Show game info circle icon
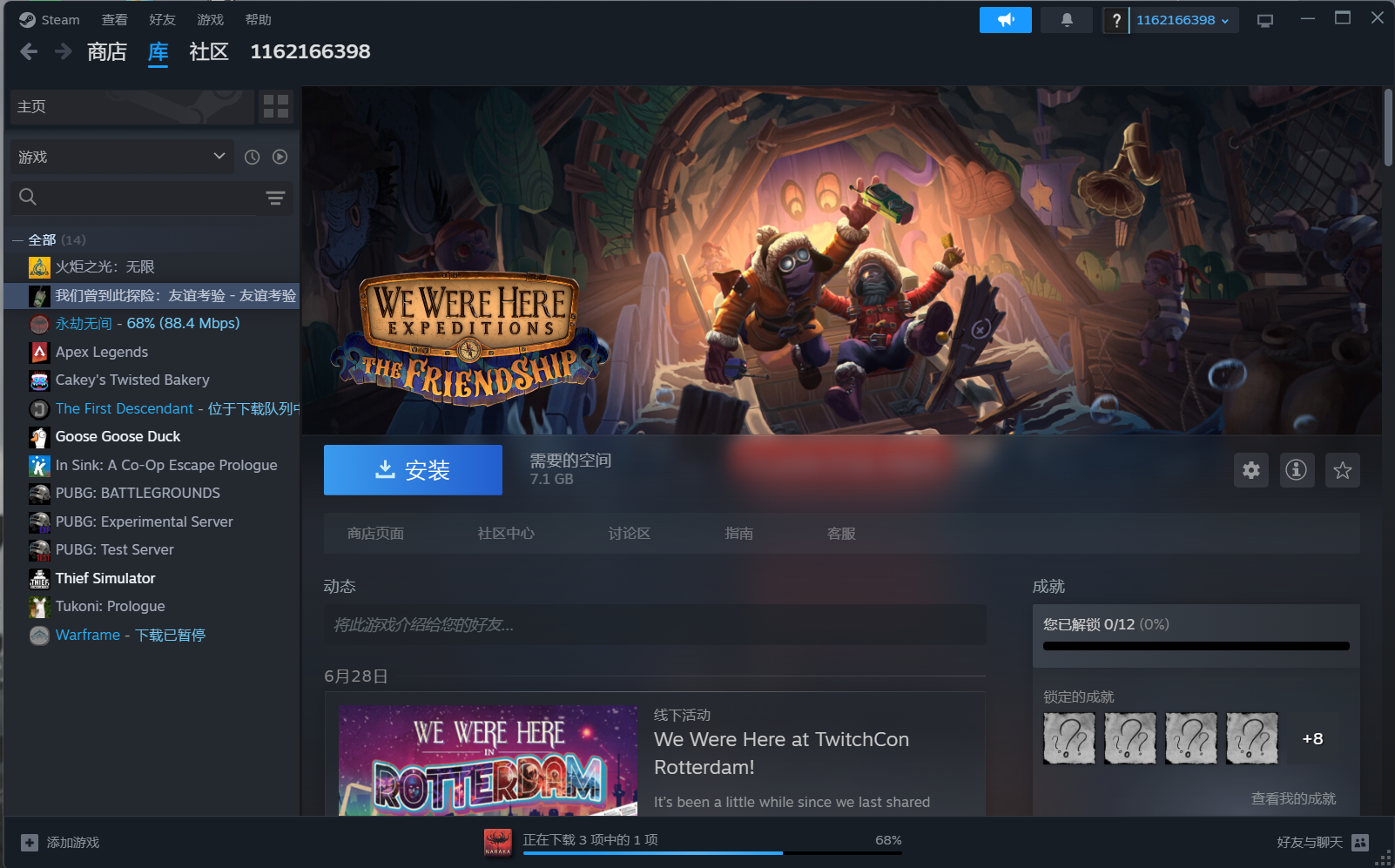Screen dimensions: 1395x868 click(1297, 470)
